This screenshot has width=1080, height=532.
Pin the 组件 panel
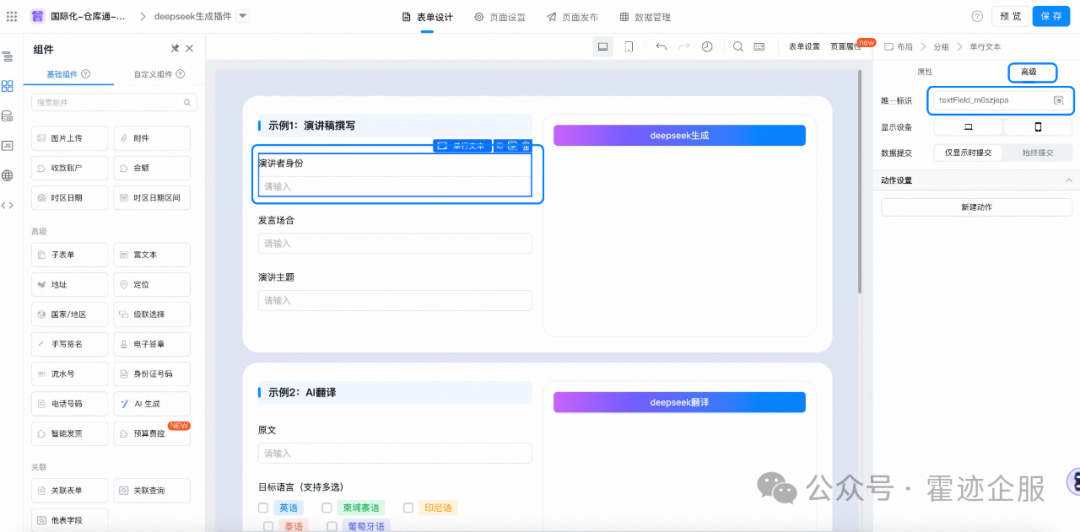(175, 48)
